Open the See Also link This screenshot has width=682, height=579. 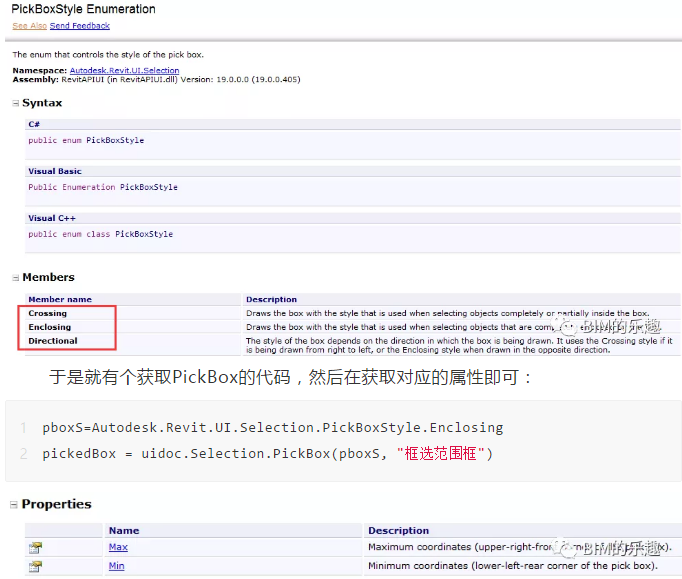pos(30,26)
